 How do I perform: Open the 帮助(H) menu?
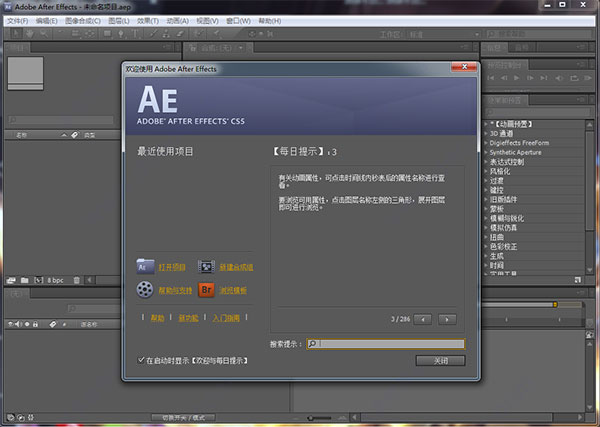[270, 21]
